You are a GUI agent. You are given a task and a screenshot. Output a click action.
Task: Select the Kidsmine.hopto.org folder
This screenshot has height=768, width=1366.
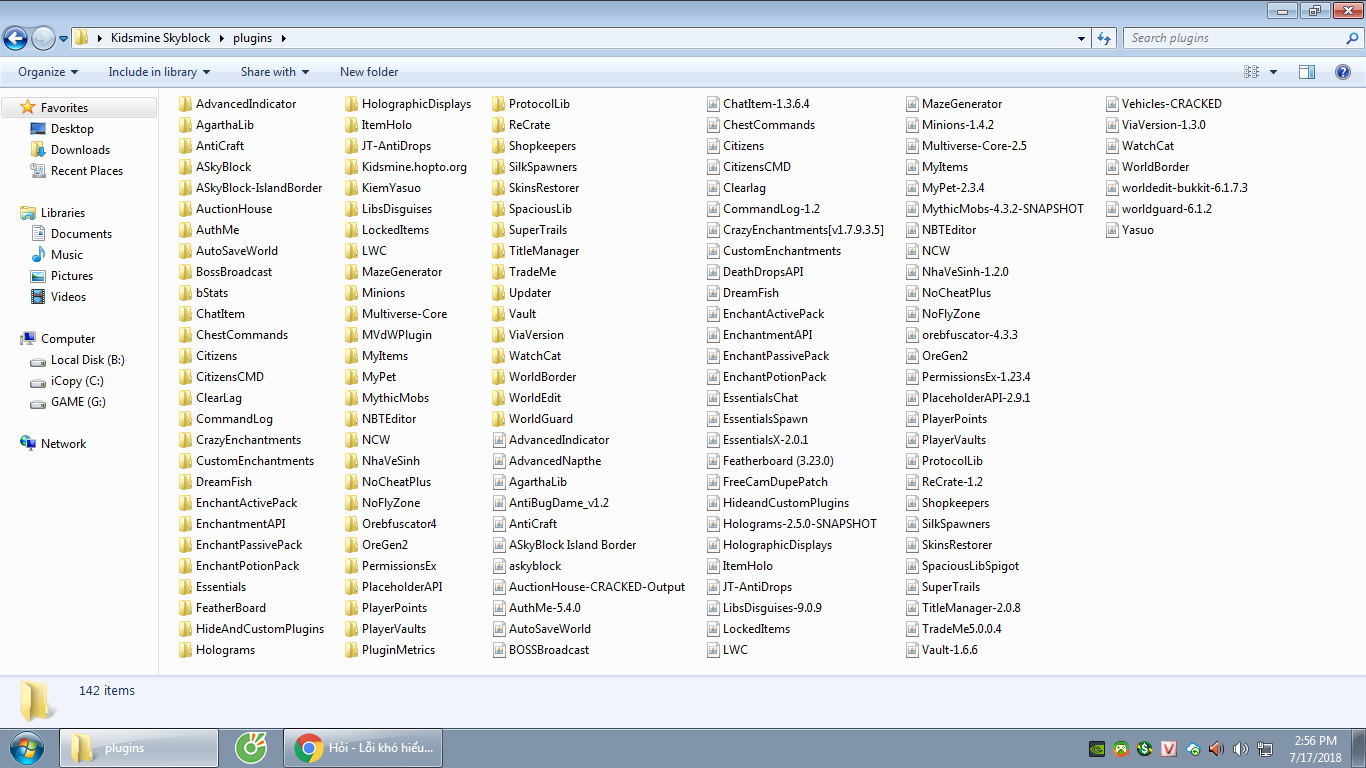[405, 167]
